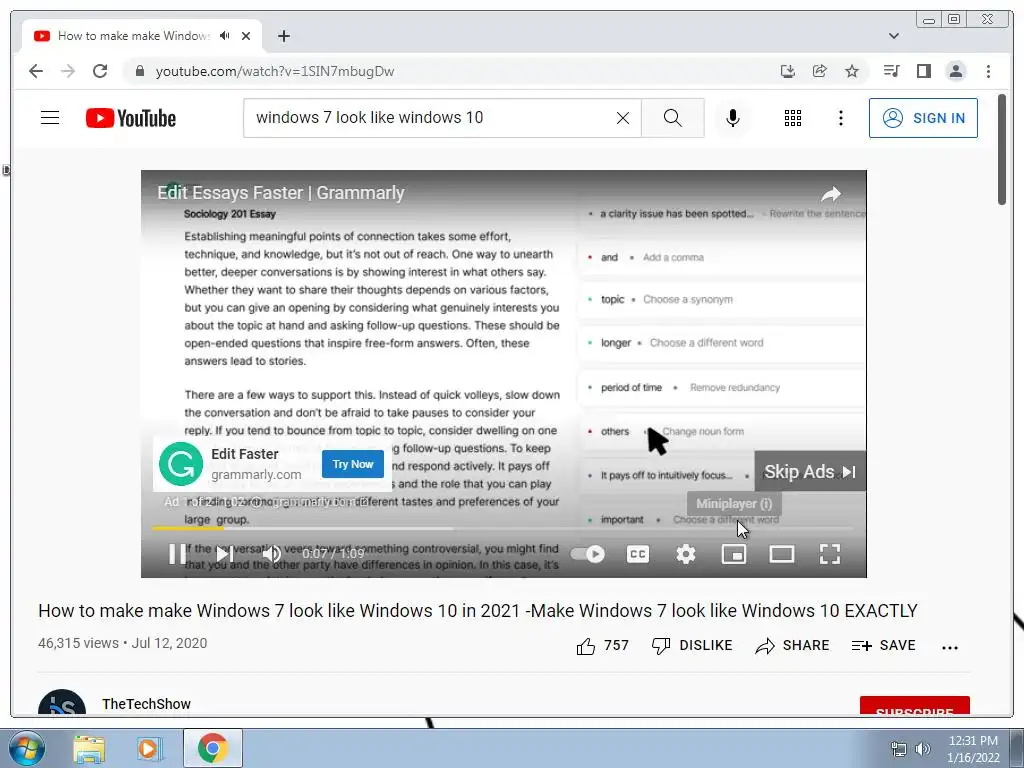Share this page from address bar

tap(820, 71)
